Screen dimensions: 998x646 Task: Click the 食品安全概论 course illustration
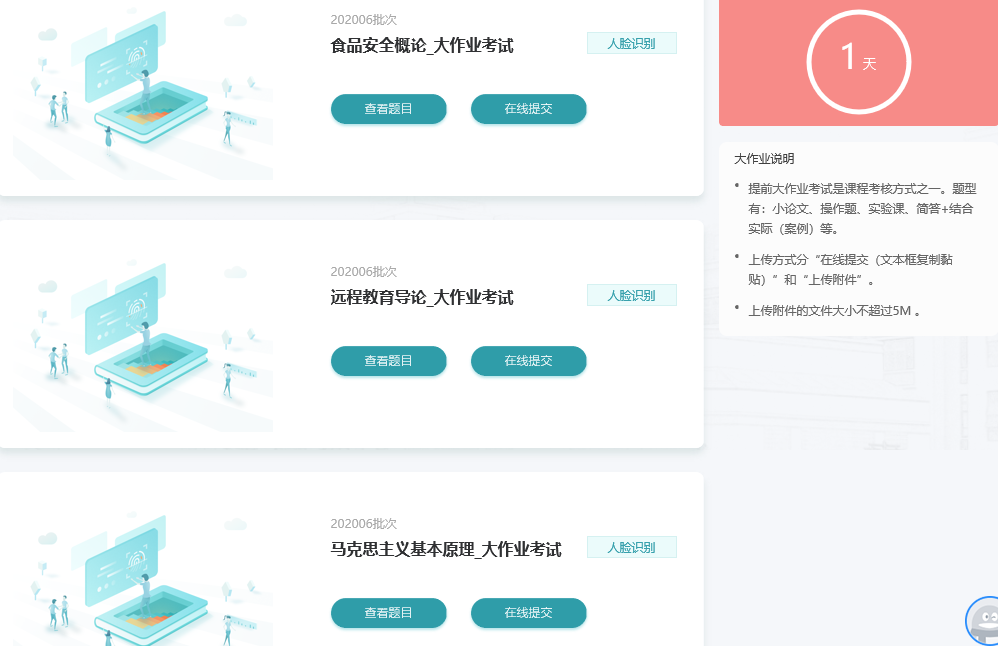(143, 92)
